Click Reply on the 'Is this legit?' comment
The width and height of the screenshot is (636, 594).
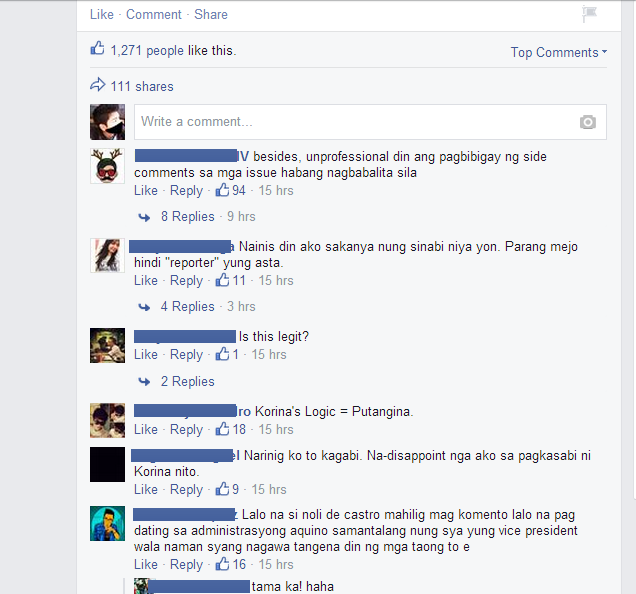[x=186, y=355]
